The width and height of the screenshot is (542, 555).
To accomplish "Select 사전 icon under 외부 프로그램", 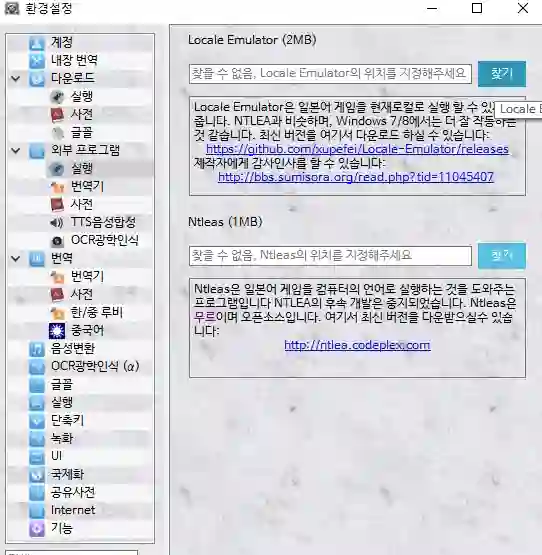I will coord(57,205).
